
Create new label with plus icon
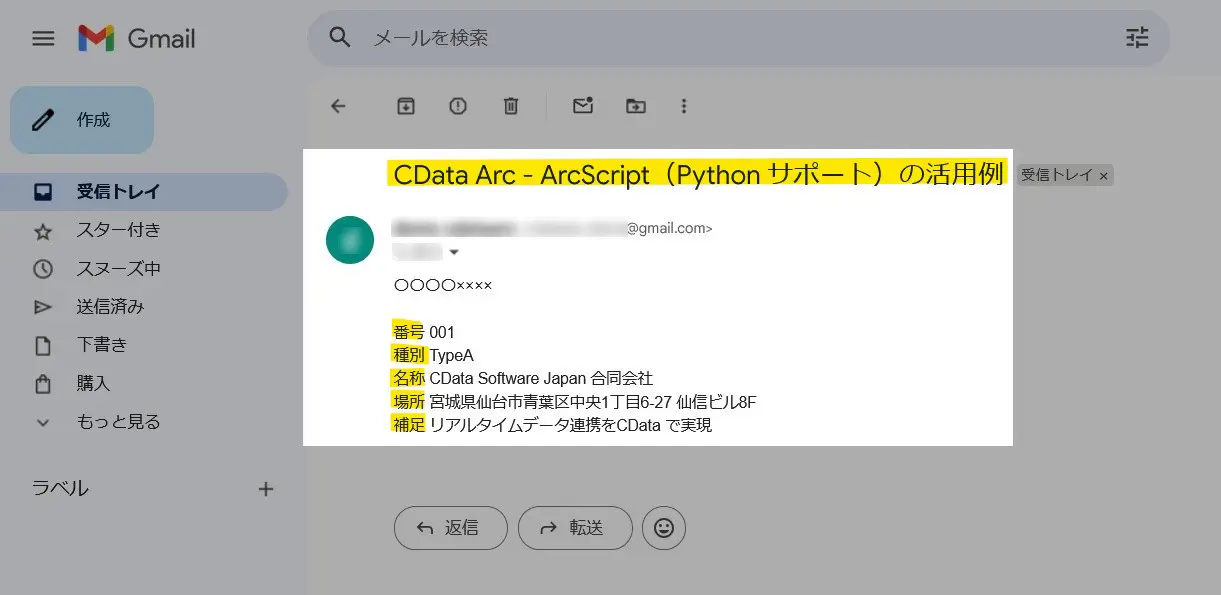click(x=266, y=489)
